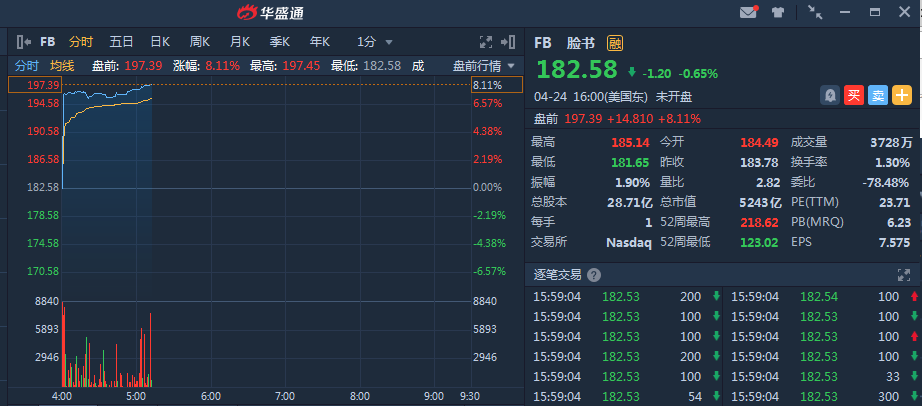Switch to the 日K chart tab
The image size is (922, 406).
(x=160, y=42)
